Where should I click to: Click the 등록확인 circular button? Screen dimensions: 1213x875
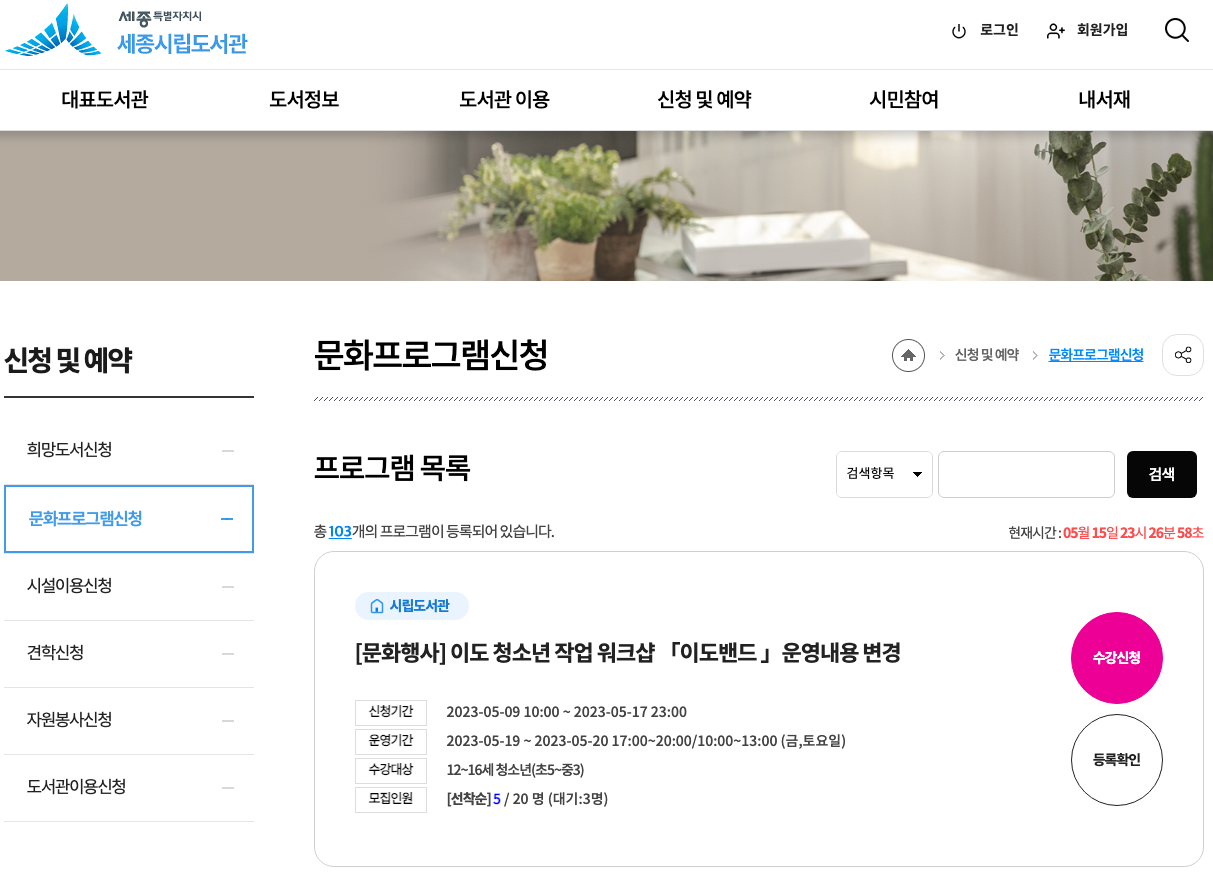click(x=1117, y=760)
